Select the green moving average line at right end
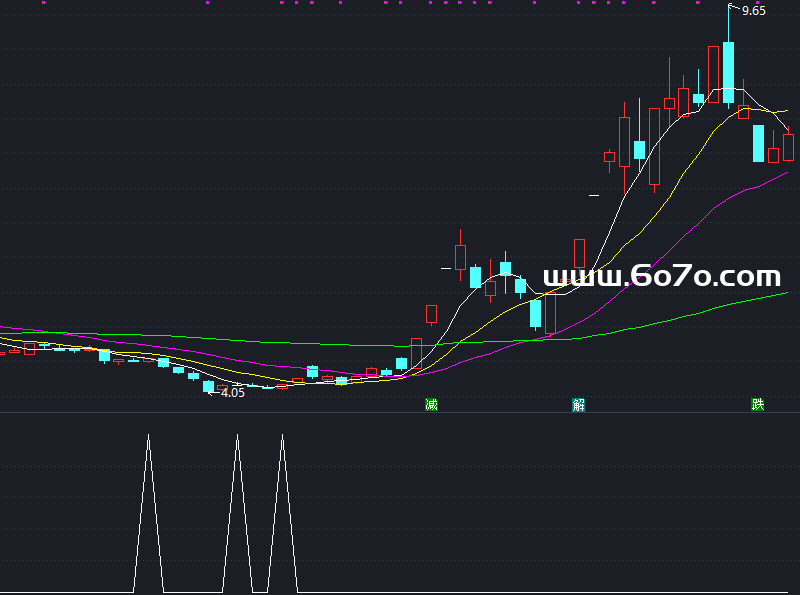 pos(780,294)
